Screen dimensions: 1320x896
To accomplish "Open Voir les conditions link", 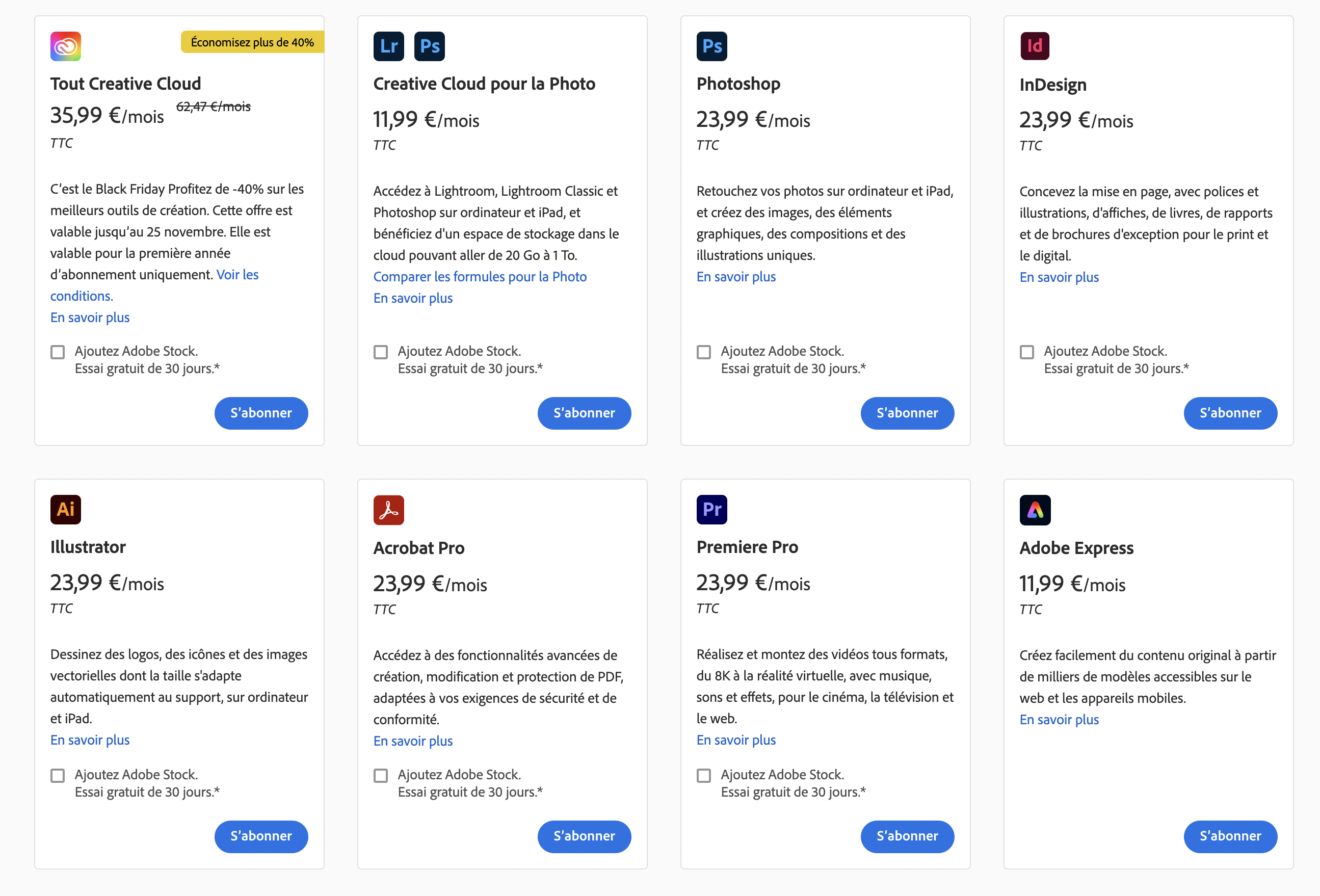I will click(237, 275).
